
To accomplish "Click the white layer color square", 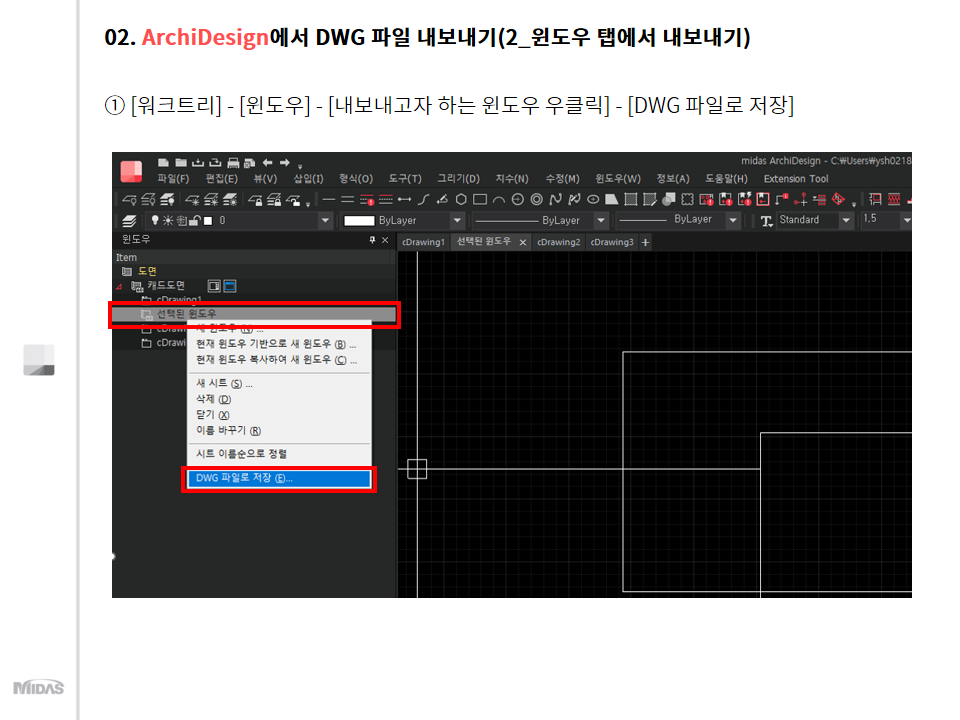I will click(x=208, y=221).
